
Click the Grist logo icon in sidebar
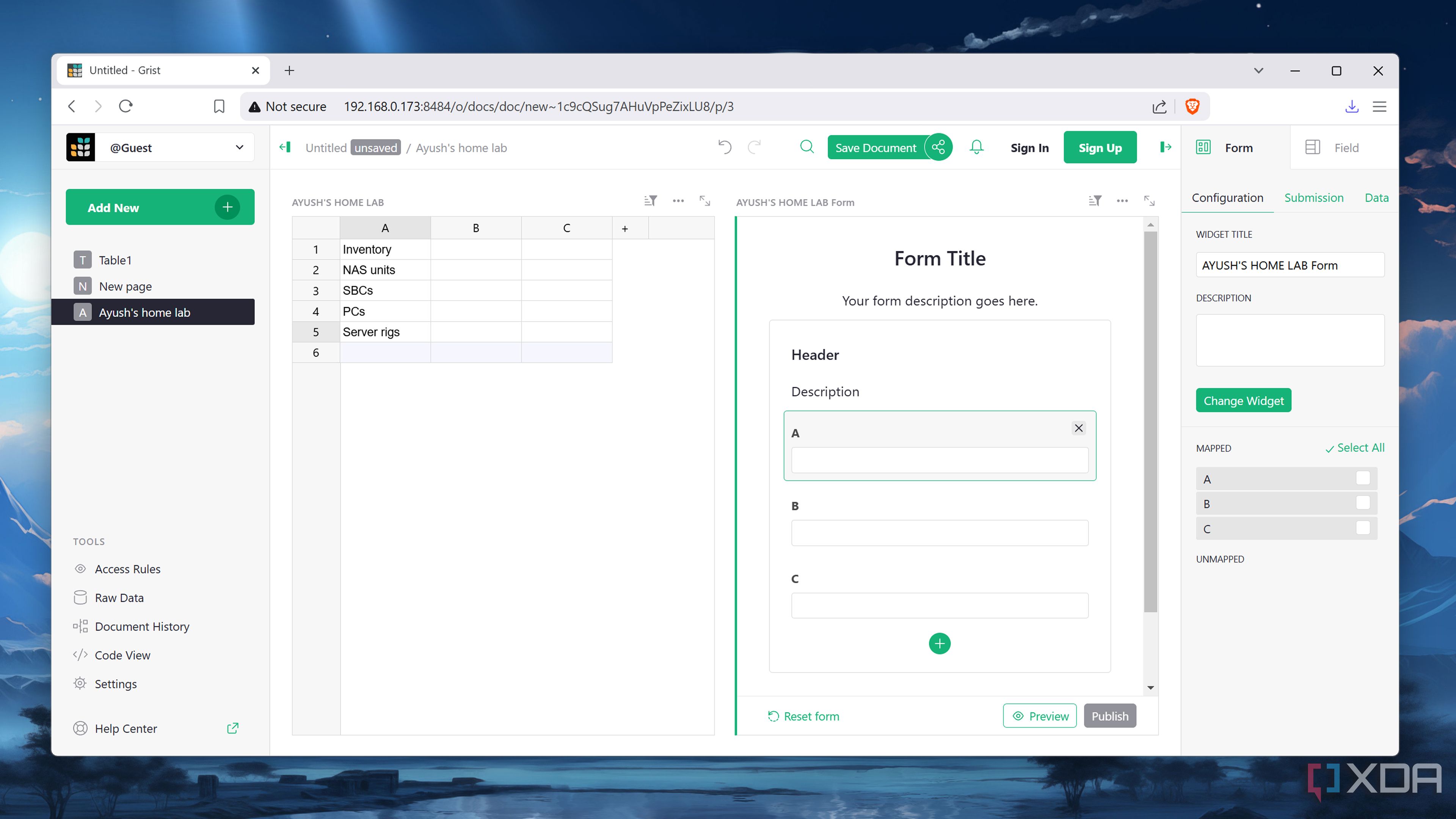[x=80, y=147]
